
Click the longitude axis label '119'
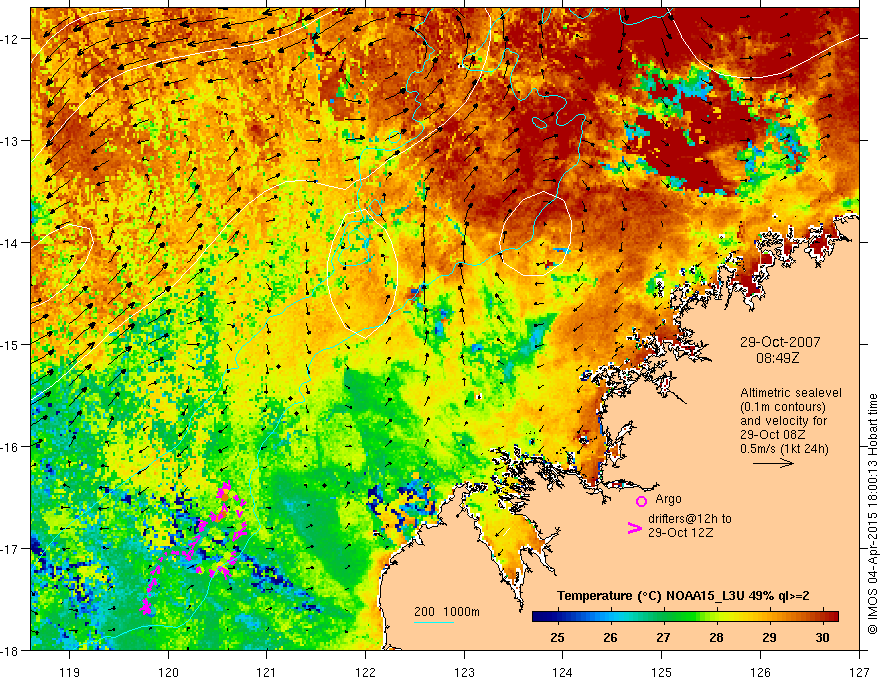click(x=70, y=672)
